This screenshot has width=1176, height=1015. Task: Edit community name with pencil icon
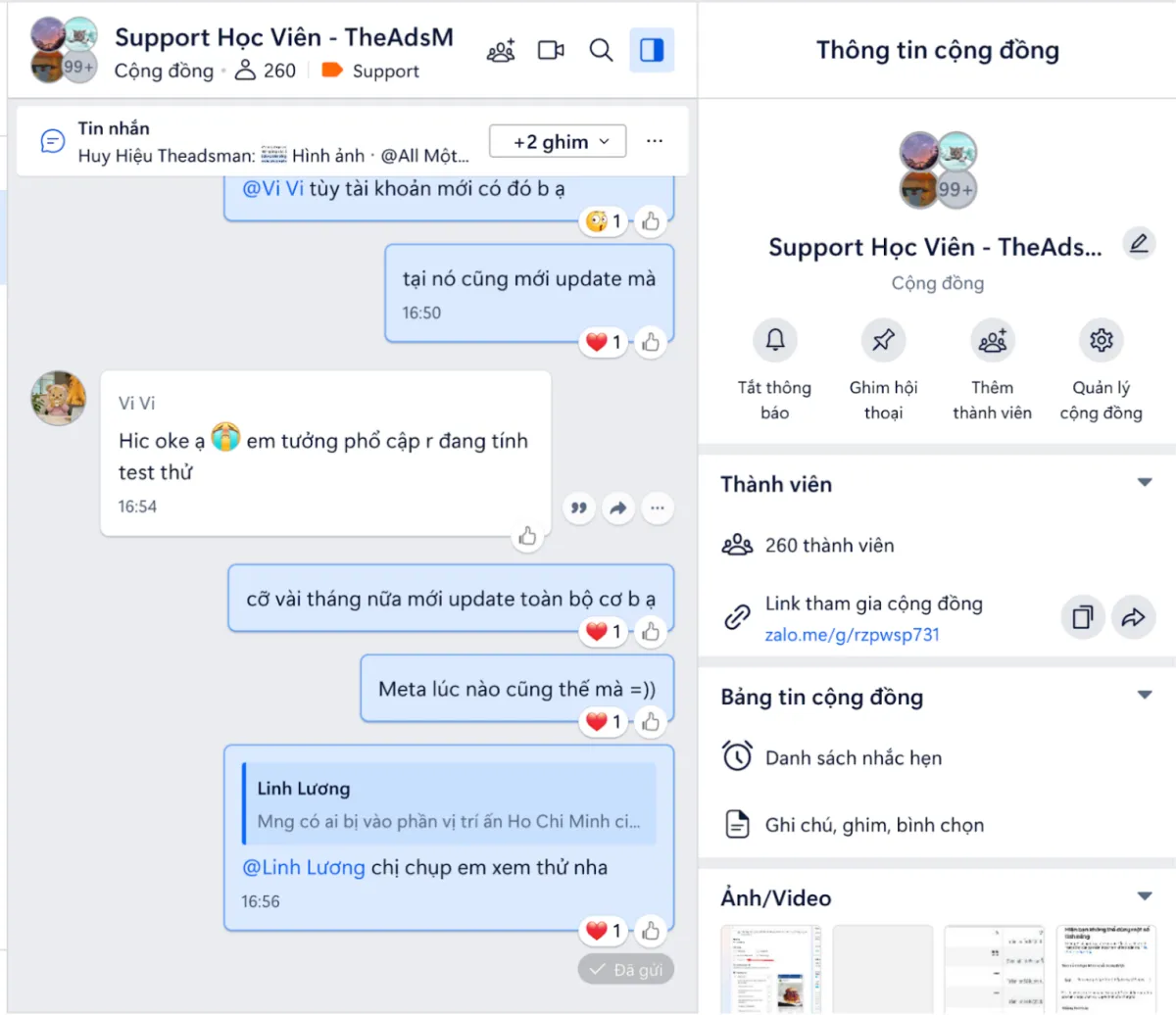[1139, 243]
